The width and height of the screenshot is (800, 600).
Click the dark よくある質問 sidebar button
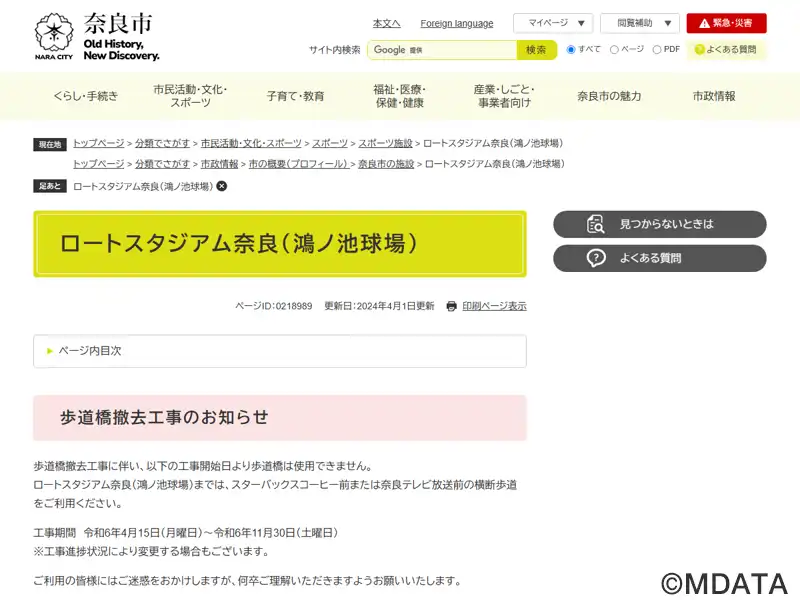660,258
